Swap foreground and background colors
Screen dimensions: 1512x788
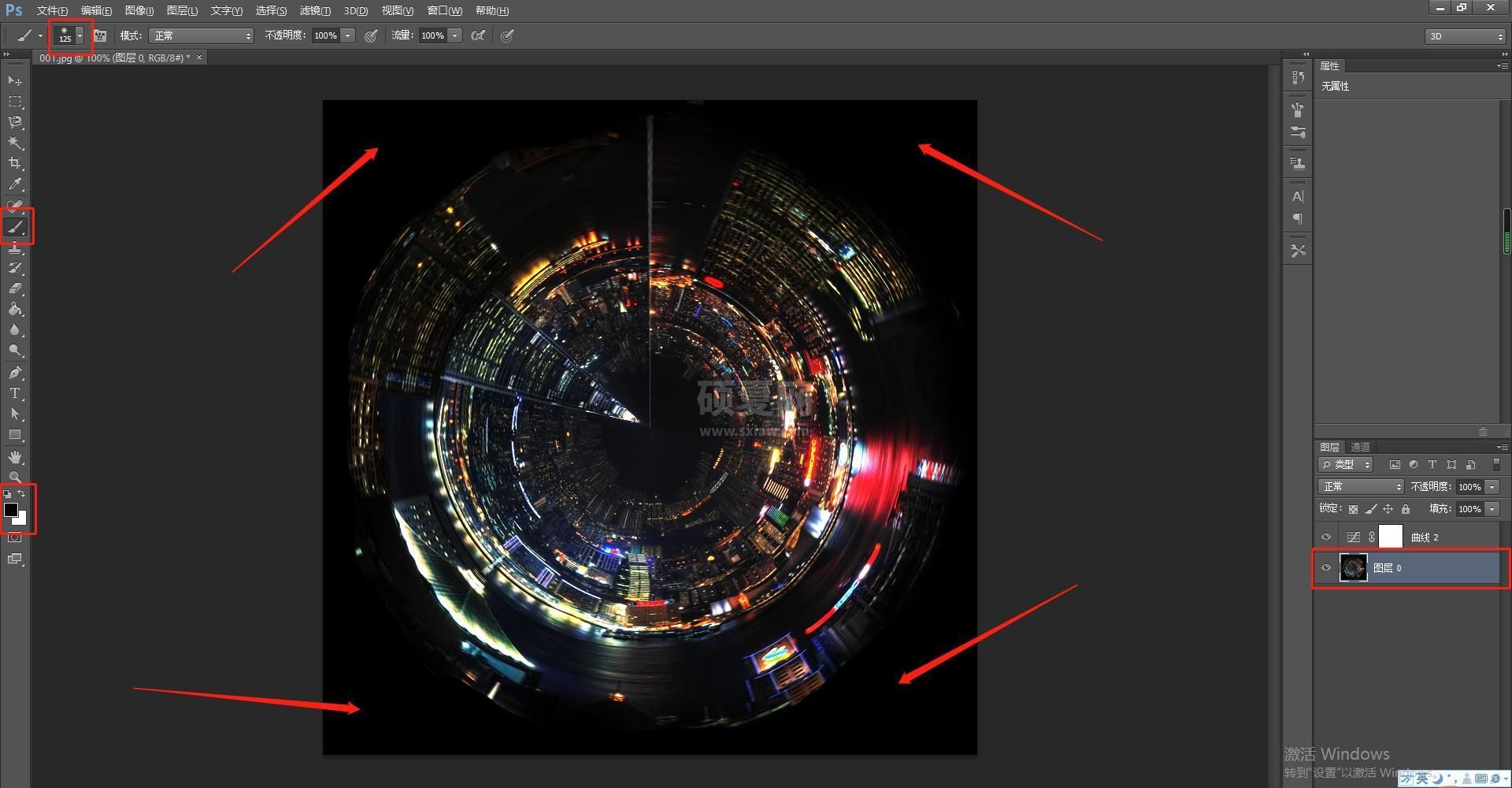pos(22,494)
